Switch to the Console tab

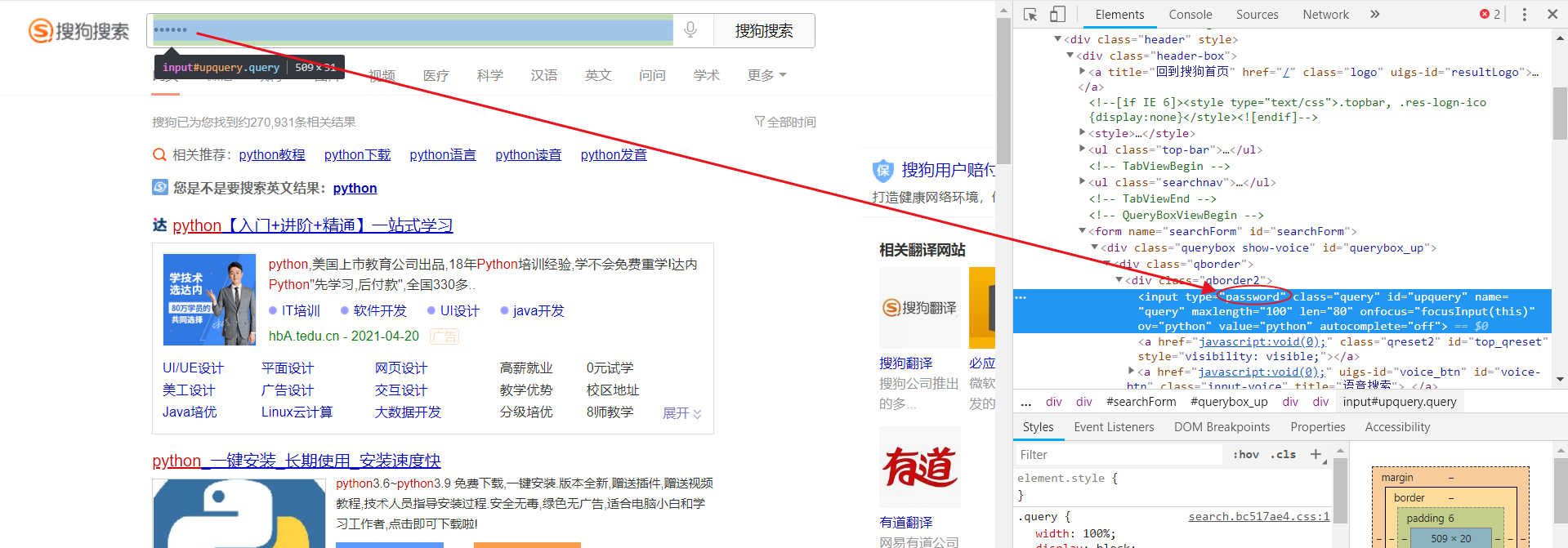[x=1191, y=15]
